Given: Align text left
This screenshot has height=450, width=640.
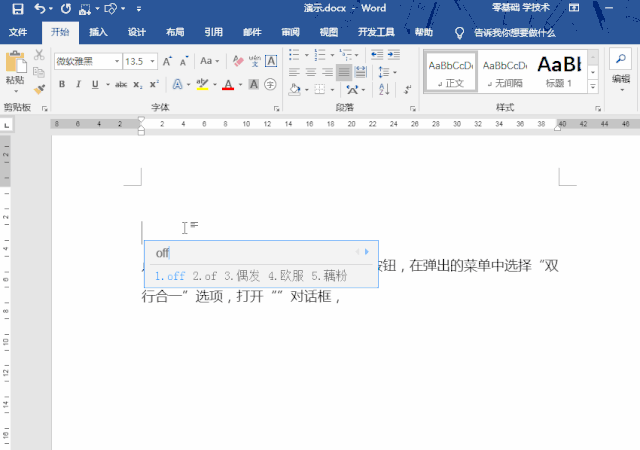Looking at the screenshot, I should (x=294, y=72).
